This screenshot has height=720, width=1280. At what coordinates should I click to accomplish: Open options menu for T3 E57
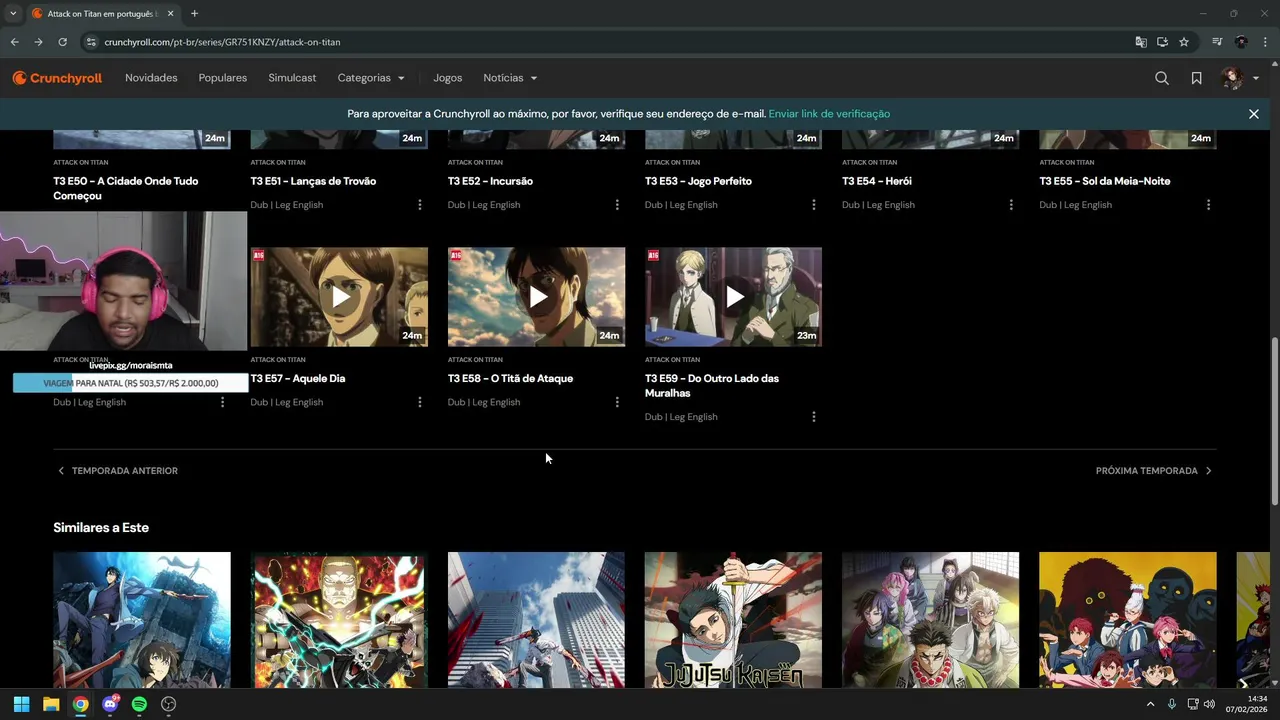[x=420, y=402]
